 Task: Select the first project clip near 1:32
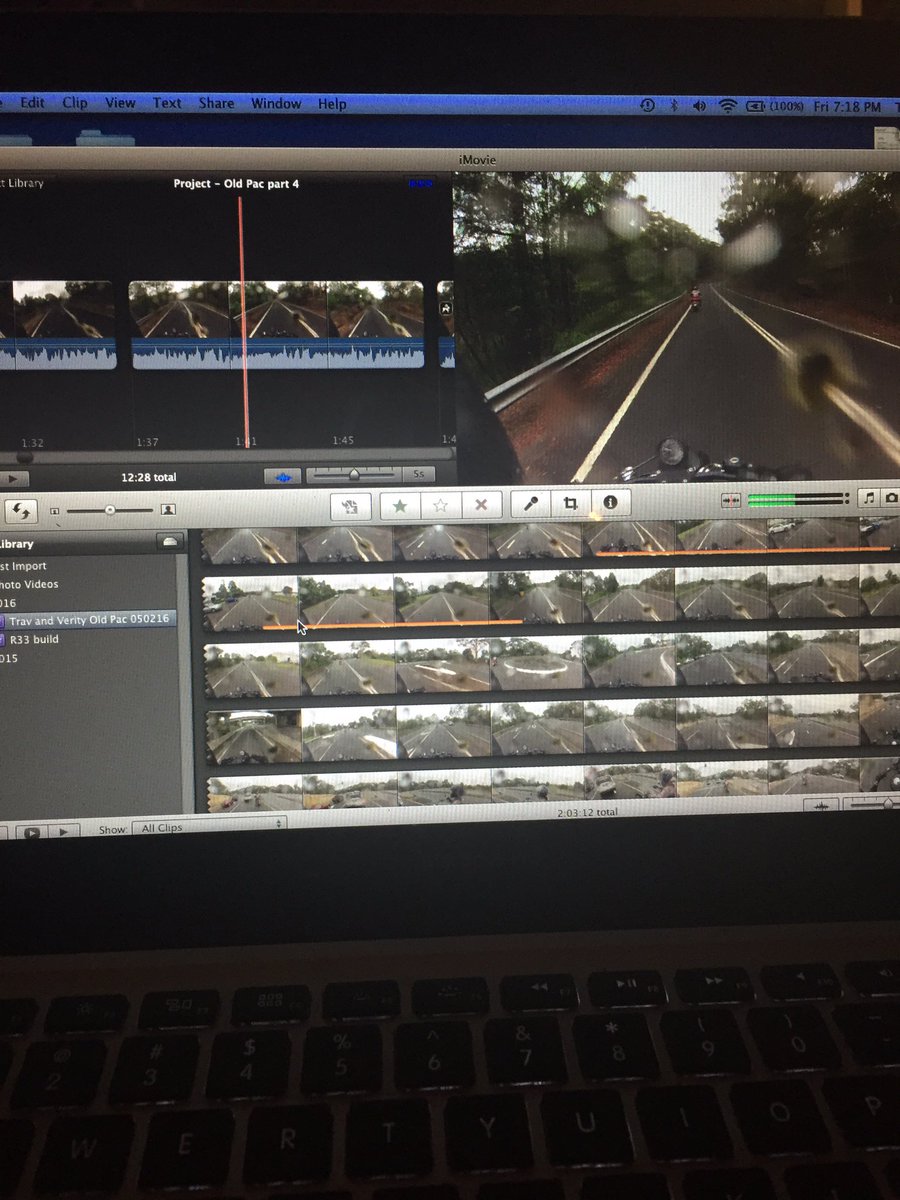coord(57,325)
